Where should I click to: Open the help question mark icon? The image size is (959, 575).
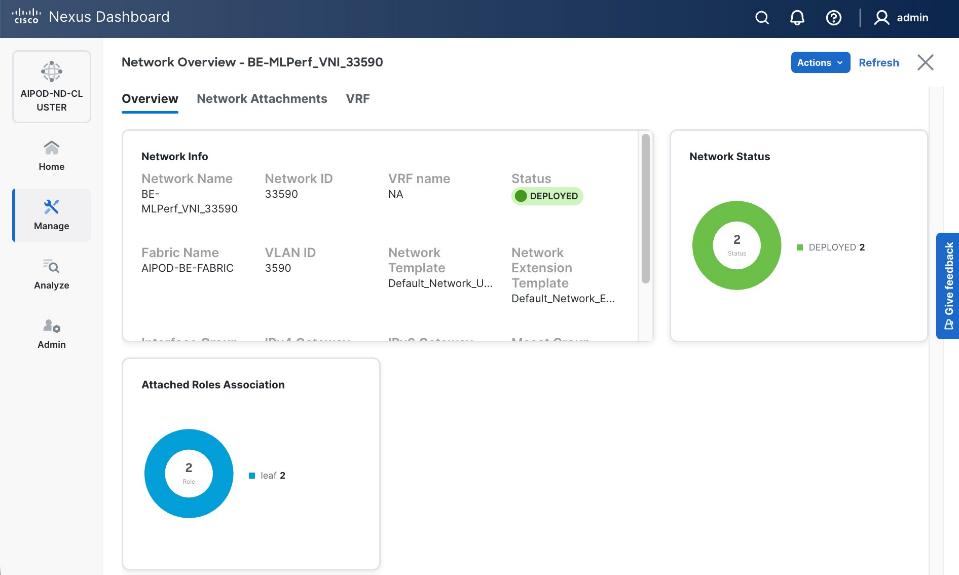click(x=834, y=17)
